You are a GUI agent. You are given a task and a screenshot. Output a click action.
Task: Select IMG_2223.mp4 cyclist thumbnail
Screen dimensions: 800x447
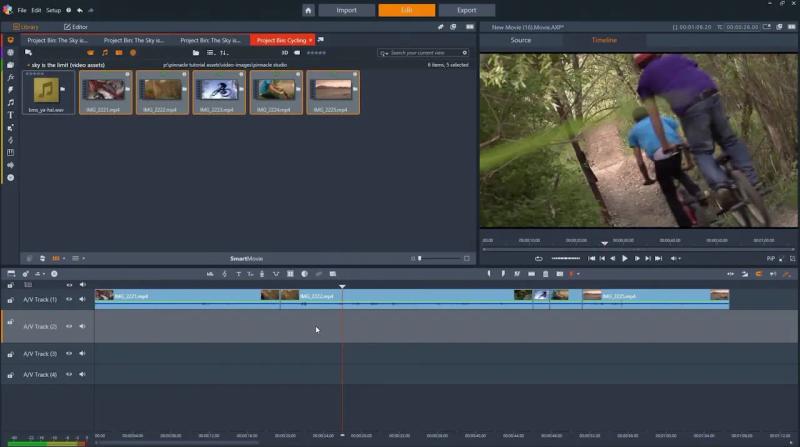coord(219,92)
